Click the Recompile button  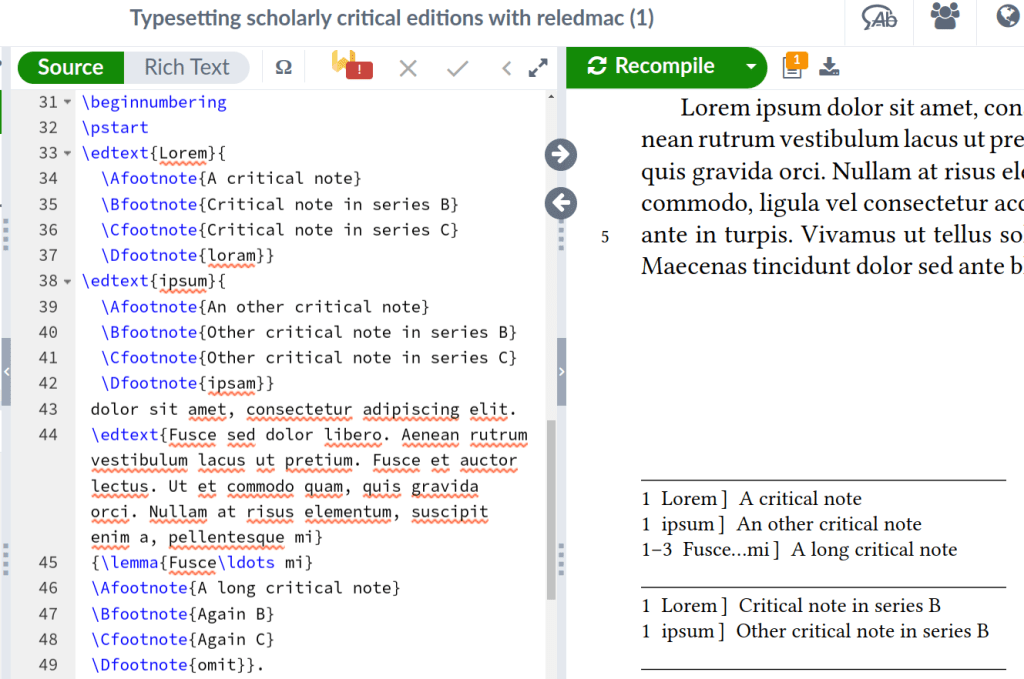coord(652,67)
